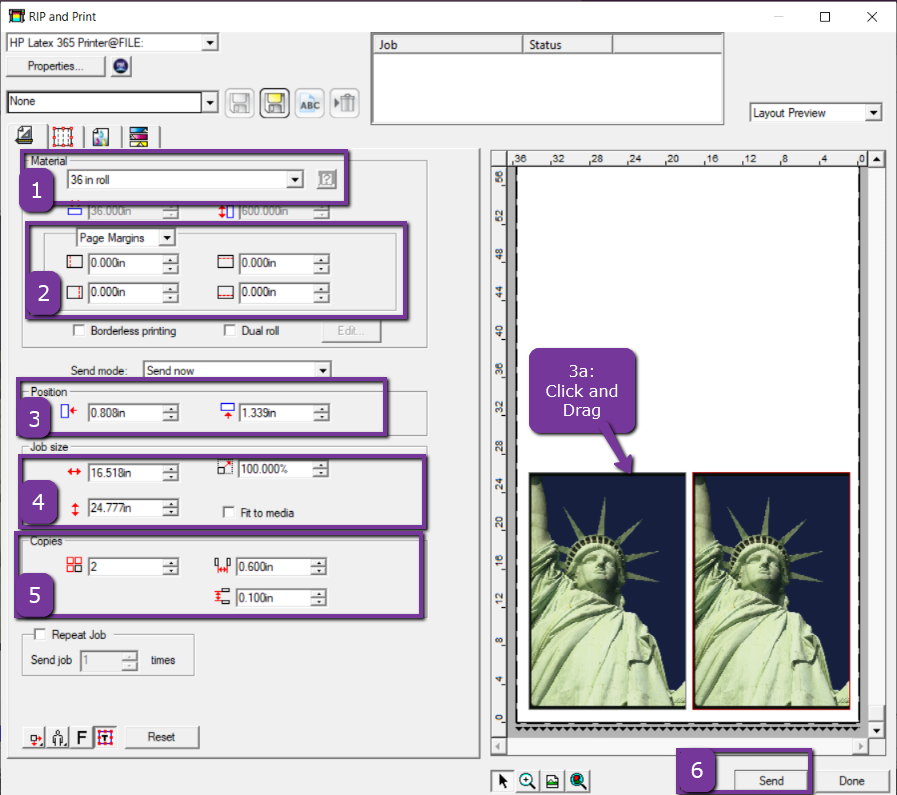Select the zoom magnifier tool in preview toolbar
The image size is (897, 795).
[528, 780]
